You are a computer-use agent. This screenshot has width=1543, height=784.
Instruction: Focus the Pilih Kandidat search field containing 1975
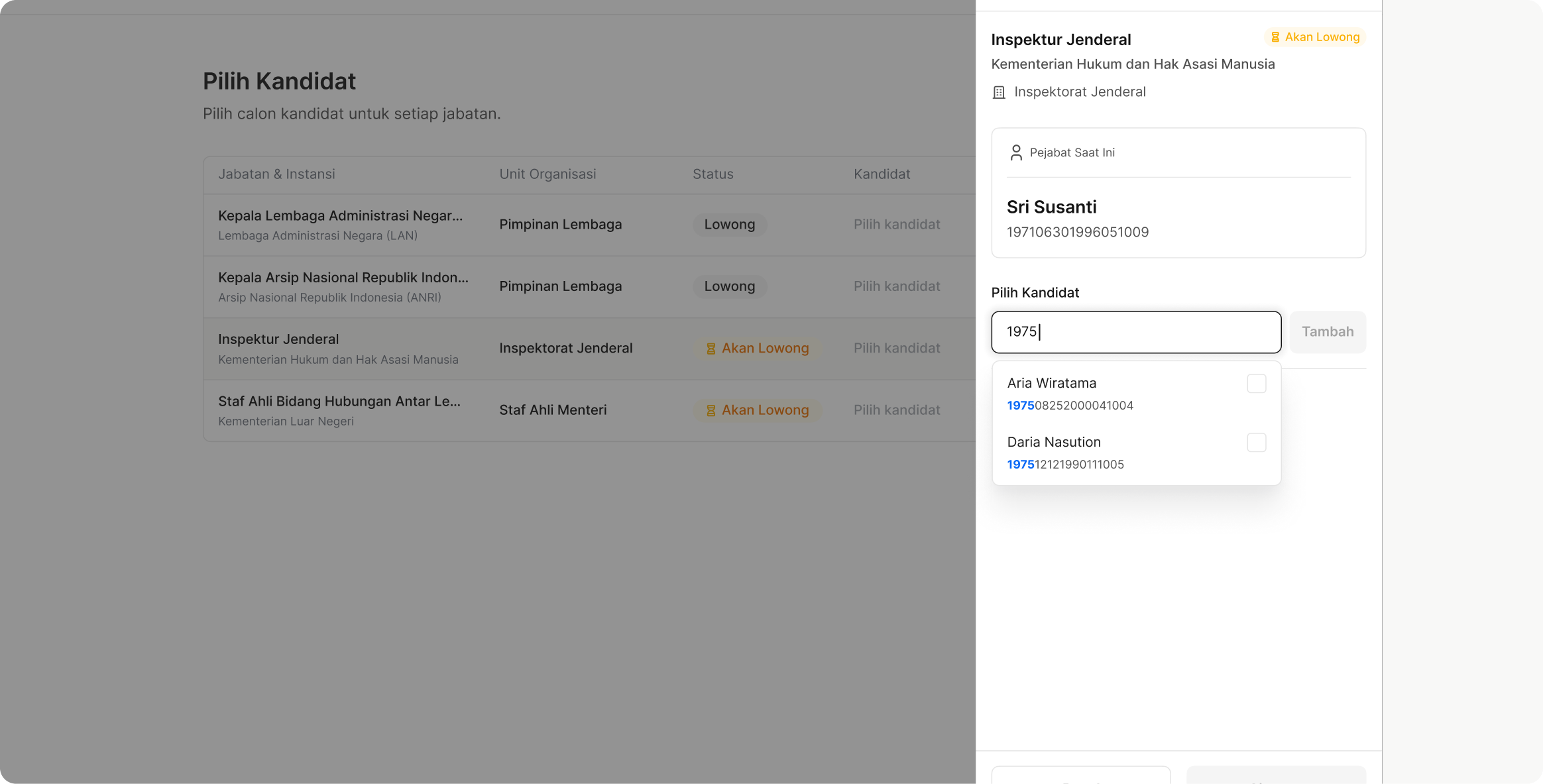[1135, 331]
